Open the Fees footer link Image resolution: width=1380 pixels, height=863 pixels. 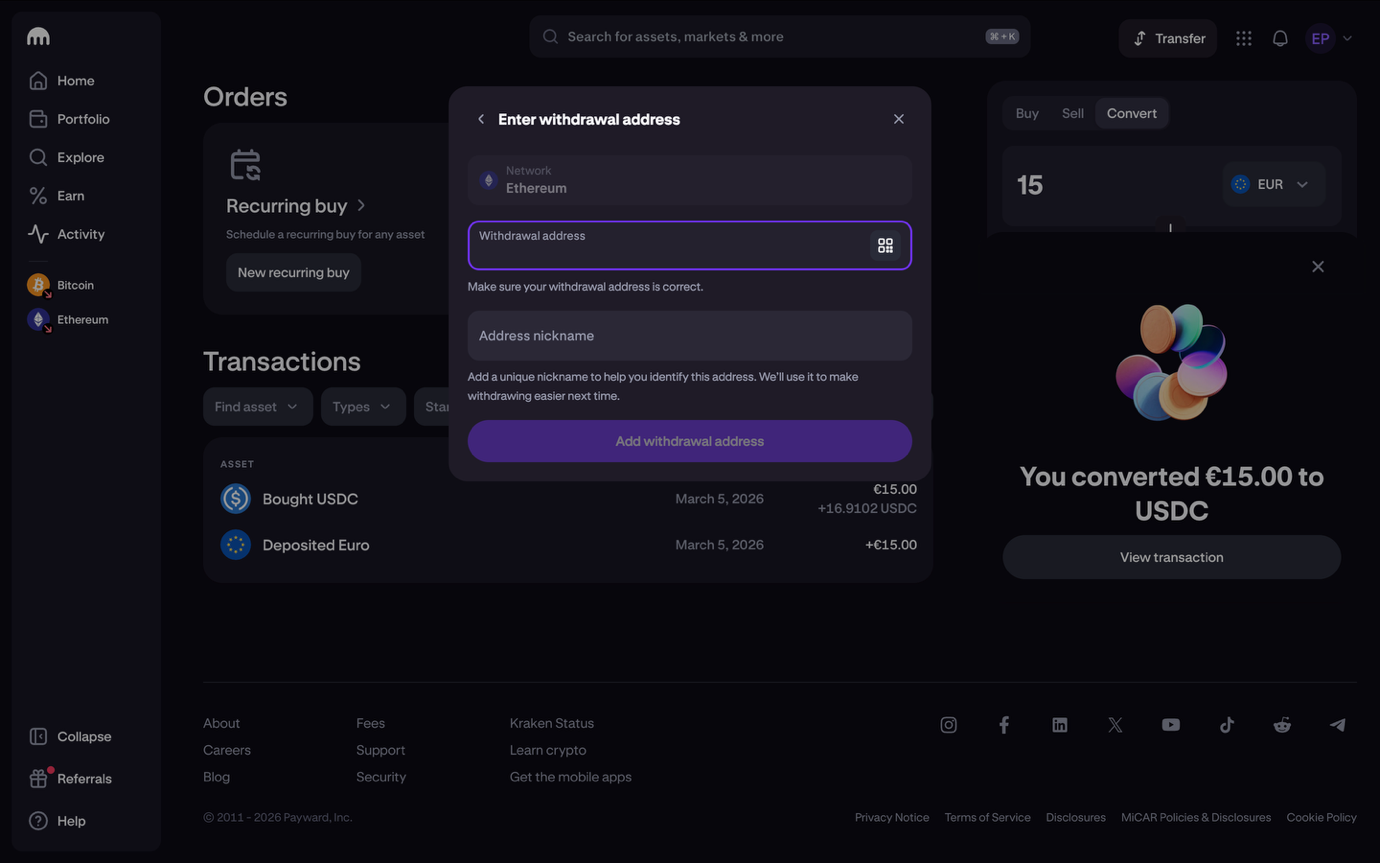(x=370, y=723)
